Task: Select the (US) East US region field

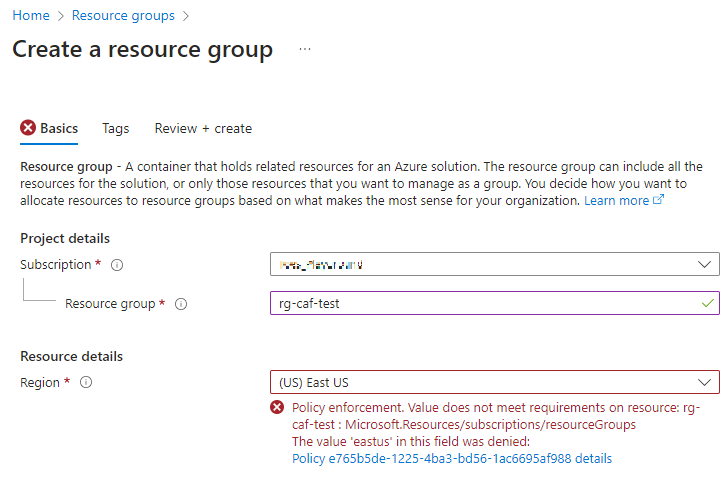Action: (x=480, y=382)
